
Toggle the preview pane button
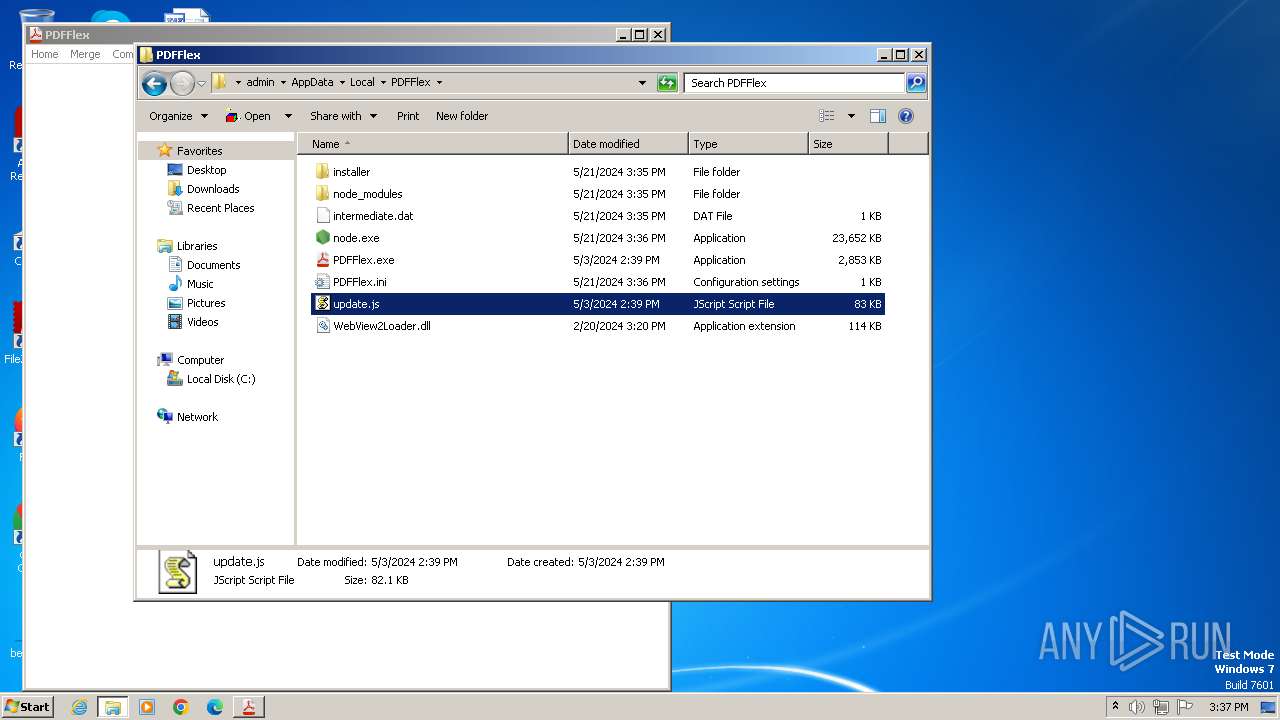pyautogui.click(x=878, y=116)
